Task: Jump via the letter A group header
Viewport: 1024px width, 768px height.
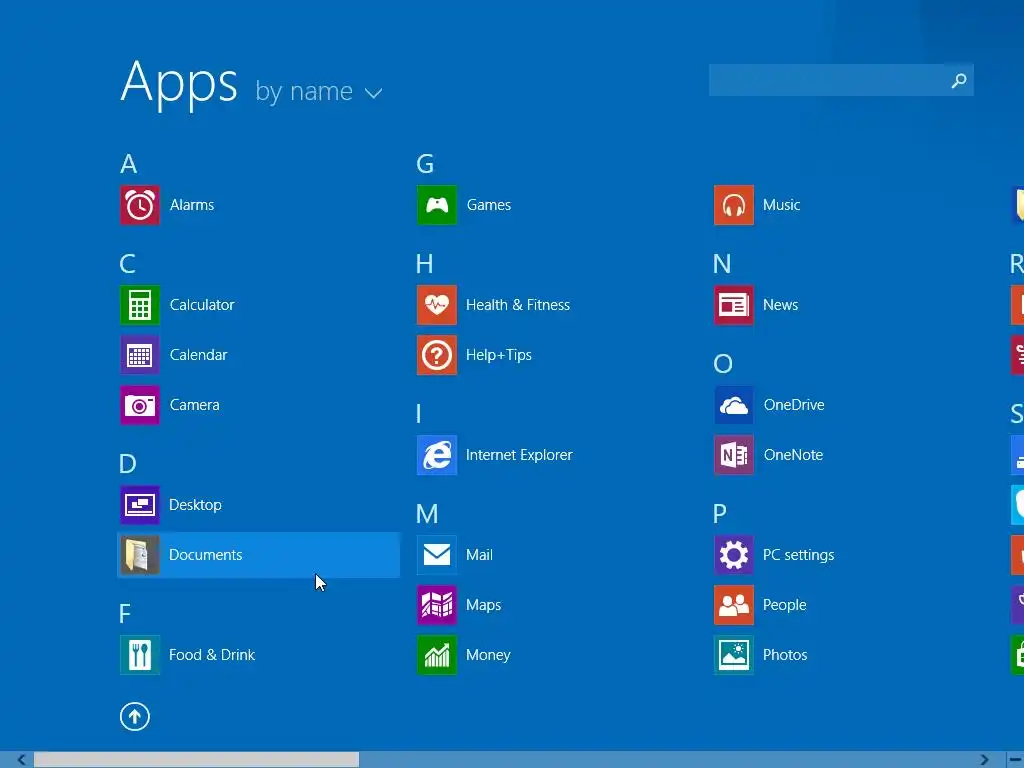Action: [129, 164]
